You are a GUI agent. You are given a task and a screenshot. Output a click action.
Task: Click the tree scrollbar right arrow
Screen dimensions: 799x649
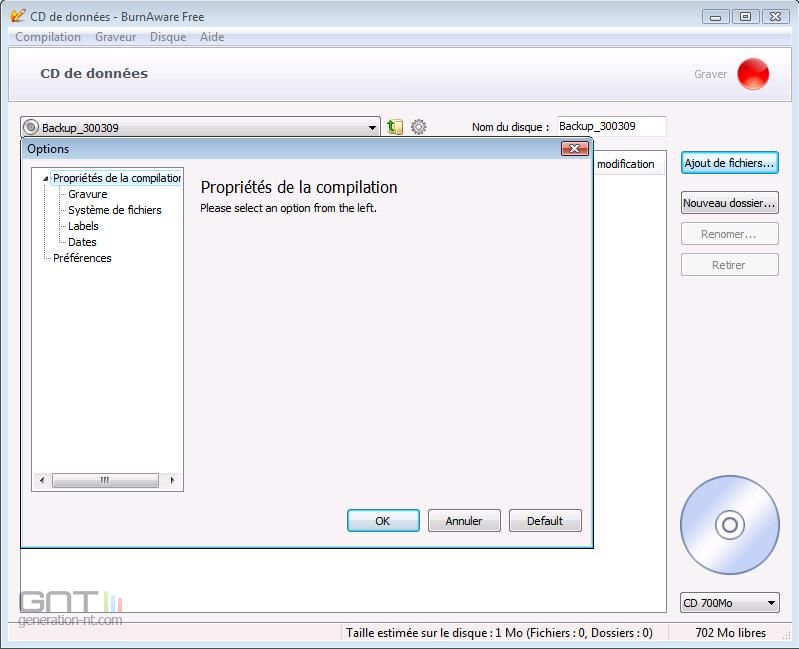tap(172, 480)
